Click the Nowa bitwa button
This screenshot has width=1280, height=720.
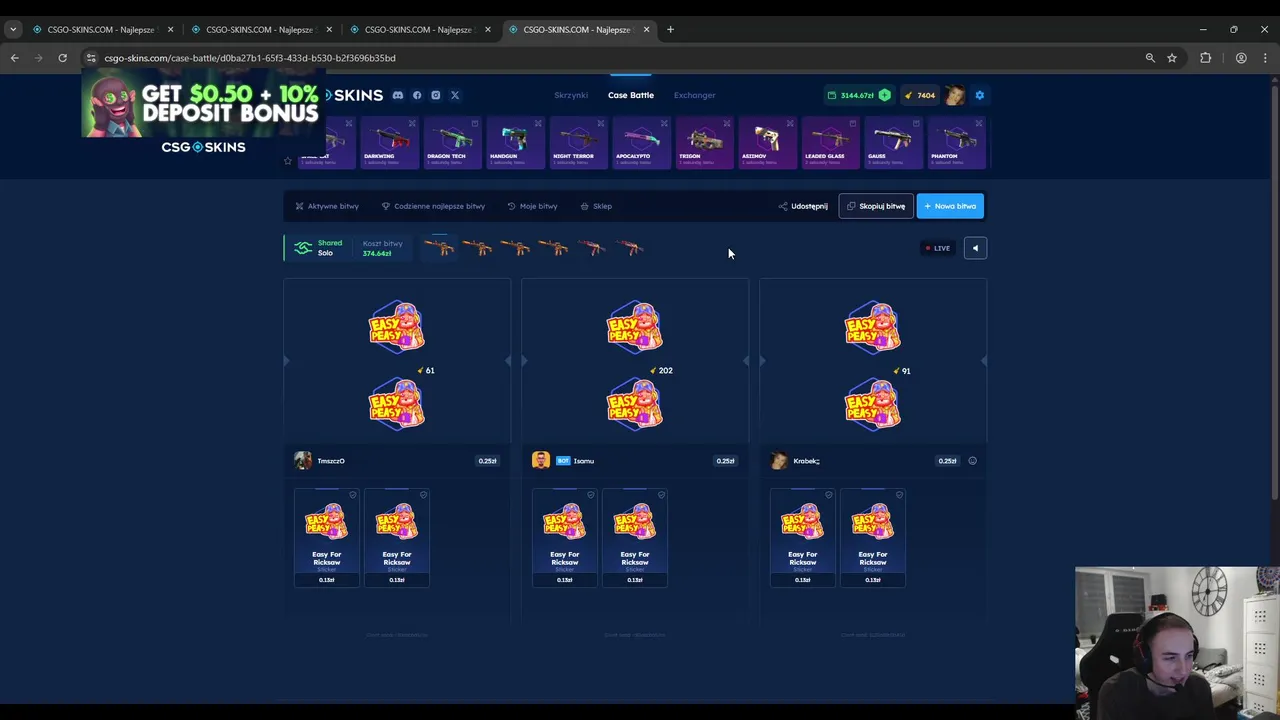(950, 206)
